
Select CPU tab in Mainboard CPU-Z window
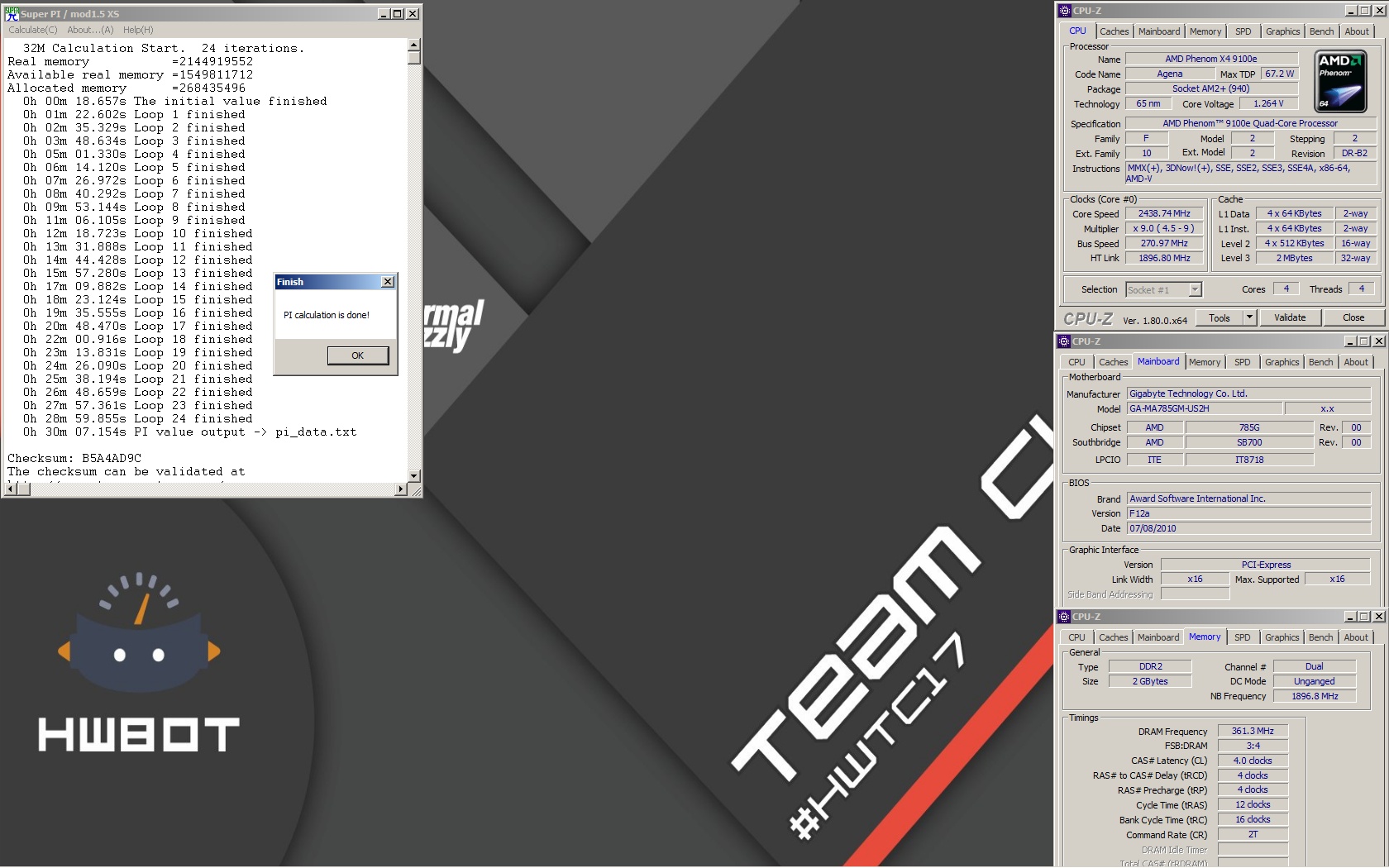[1076, 362]
